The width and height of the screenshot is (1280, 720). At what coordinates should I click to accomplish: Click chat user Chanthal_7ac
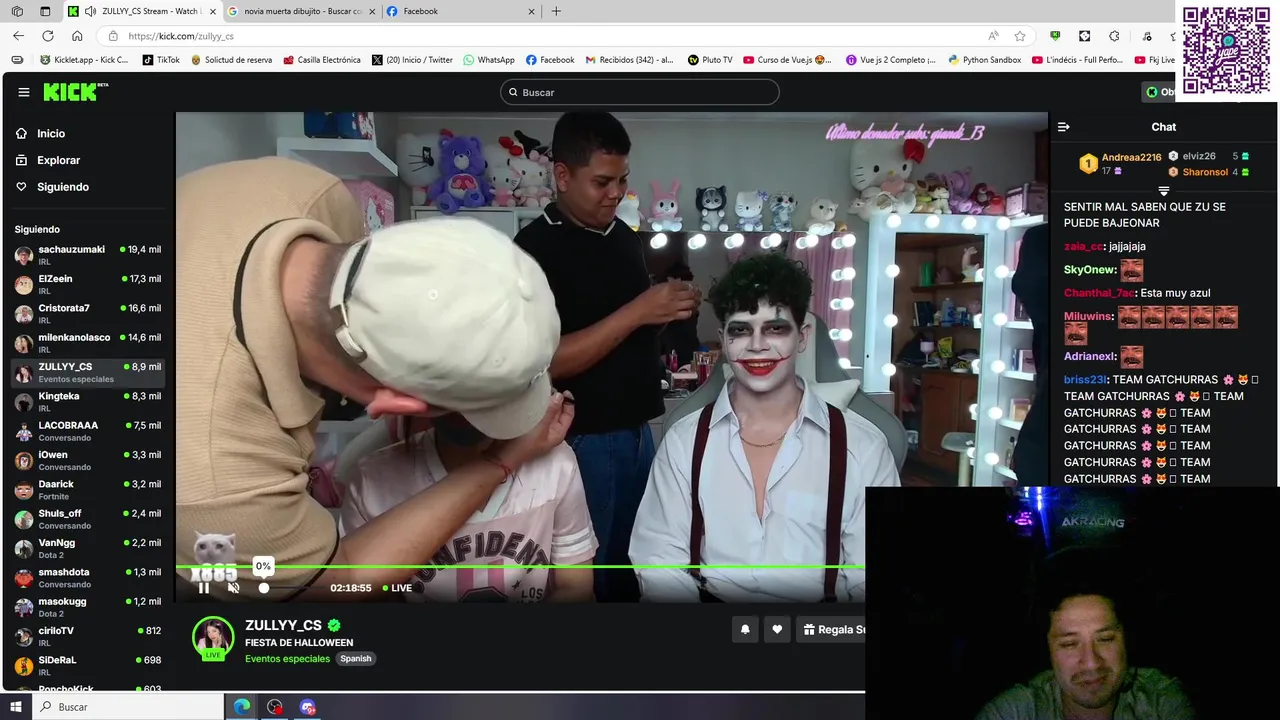(x=1099, y=293)
